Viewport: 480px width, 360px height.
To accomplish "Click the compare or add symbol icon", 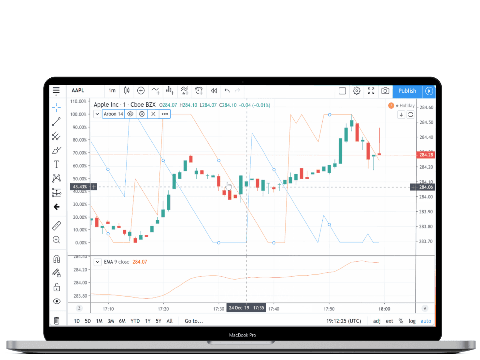I will pos(141,90).
